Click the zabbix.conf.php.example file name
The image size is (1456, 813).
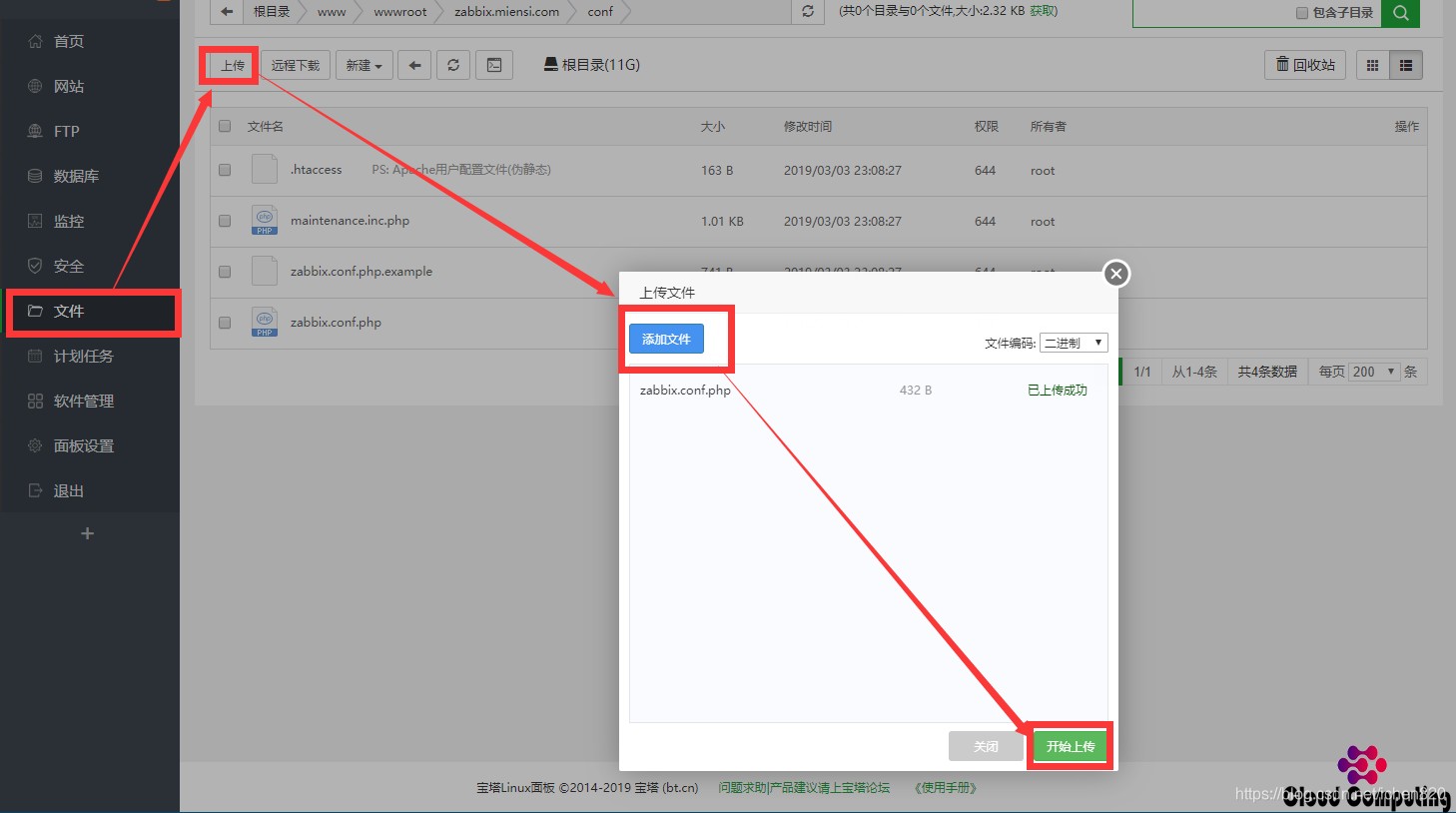pos(362,272)
